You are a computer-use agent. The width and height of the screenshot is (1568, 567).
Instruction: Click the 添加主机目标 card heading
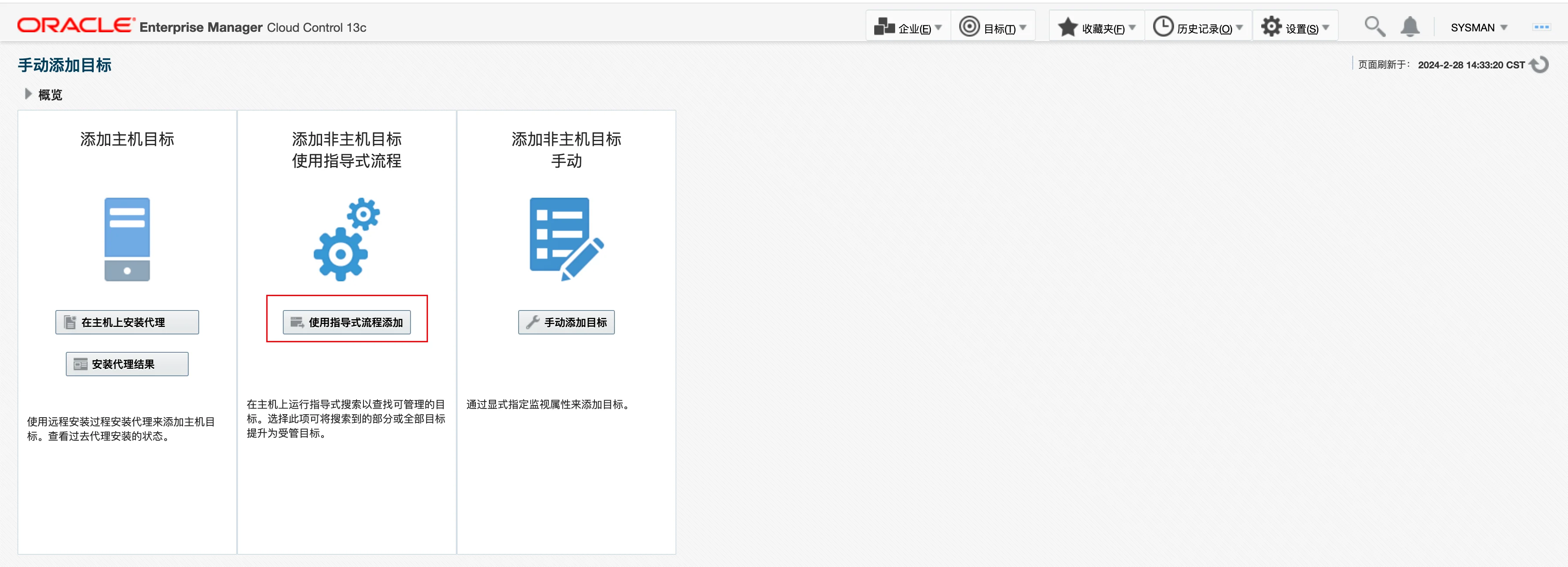(x=127, y=139)
